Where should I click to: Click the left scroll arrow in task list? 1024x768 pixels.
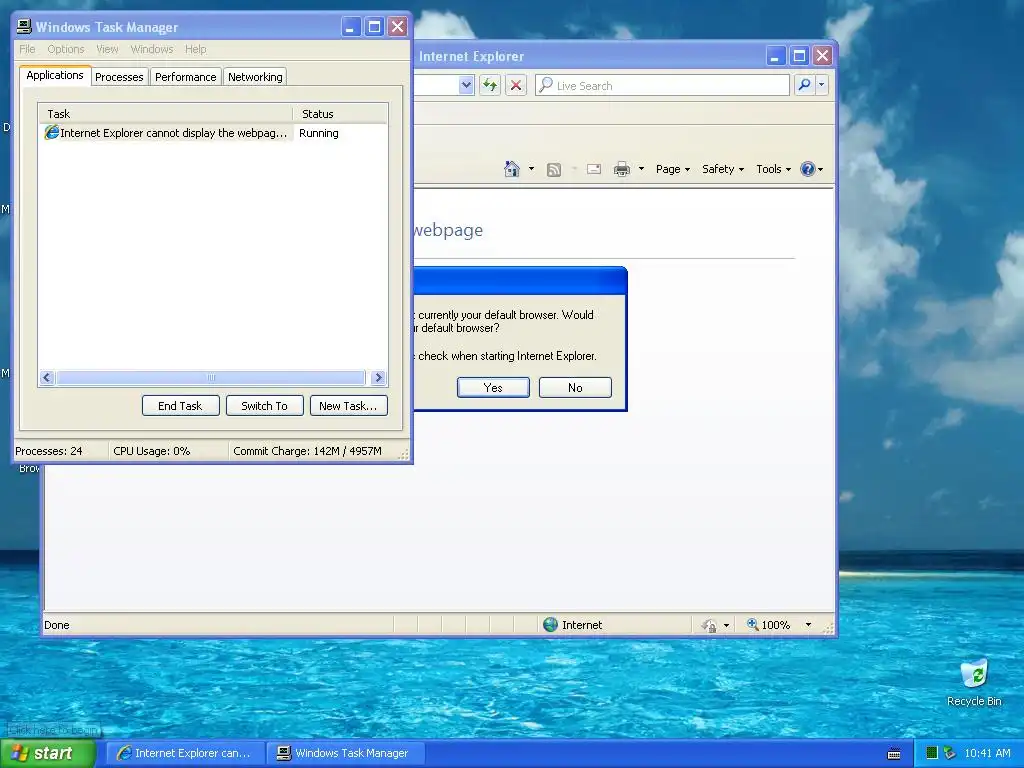[x=47, y=377]
